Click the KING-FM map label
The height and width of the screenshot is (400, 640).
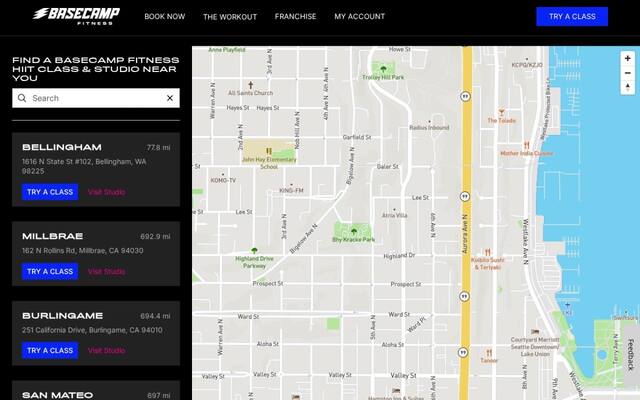[291, 190]
